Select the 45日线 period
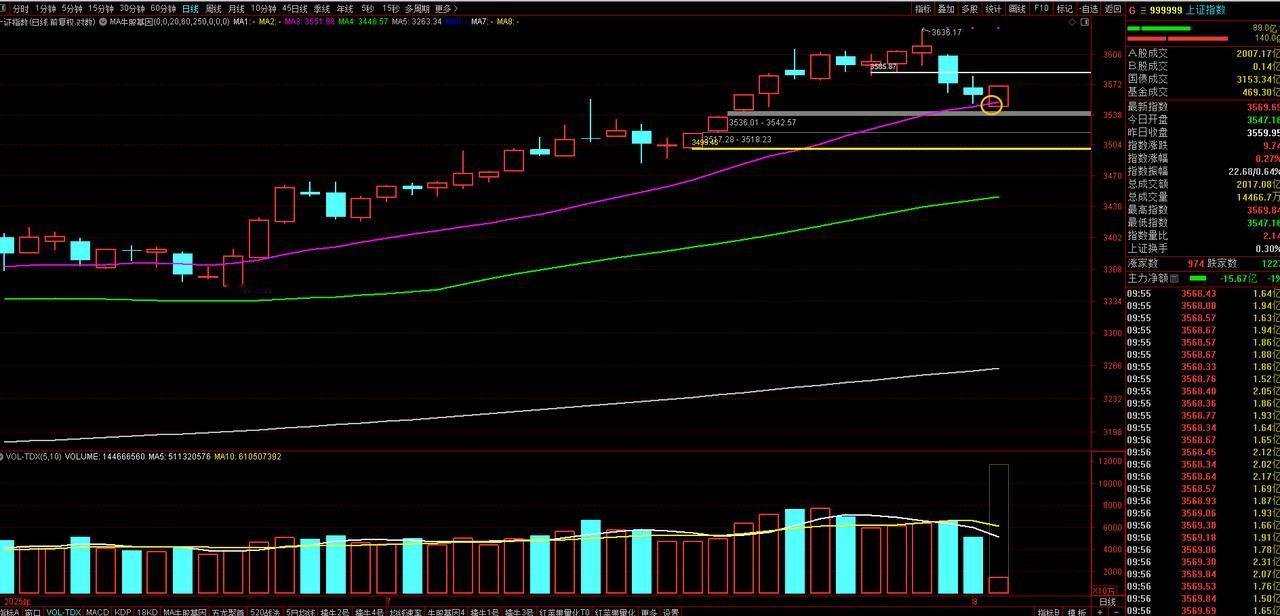The height and width of the screenshot is (616, 1280). coord(295,8)
